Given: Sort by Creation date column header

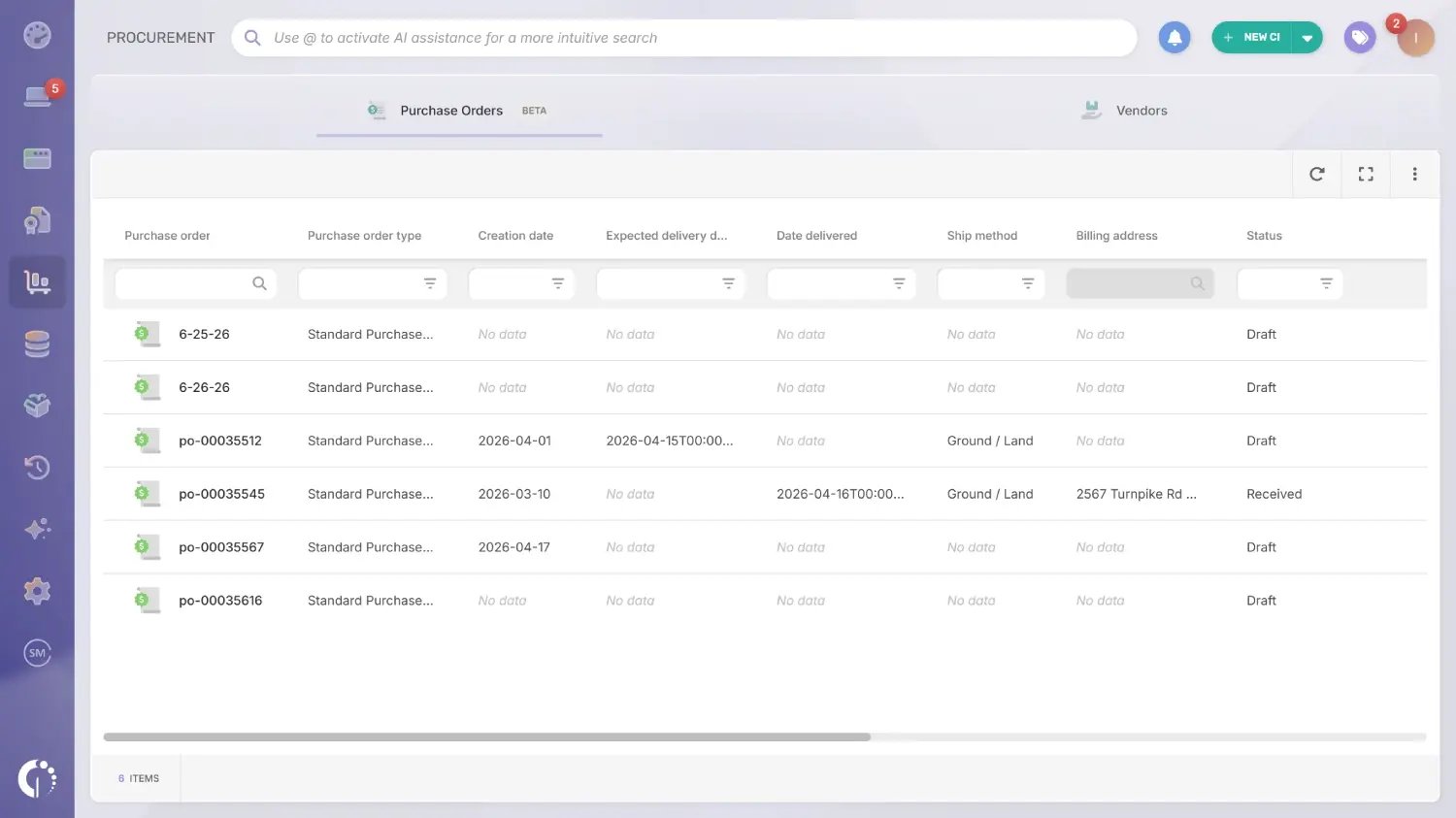Looking at the screenshot, I should click(515, 236).
